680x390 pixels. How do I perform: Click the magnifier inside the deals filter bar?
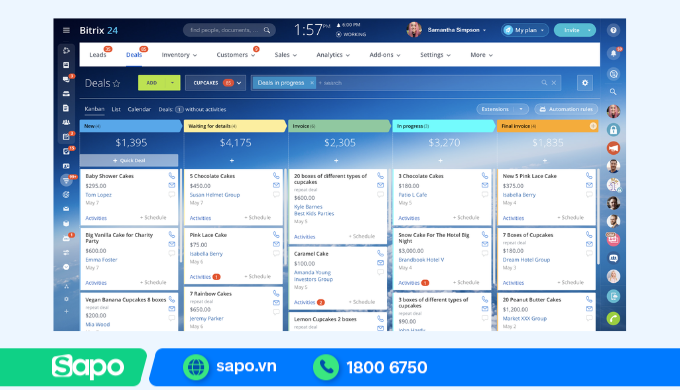coord(544,83)
